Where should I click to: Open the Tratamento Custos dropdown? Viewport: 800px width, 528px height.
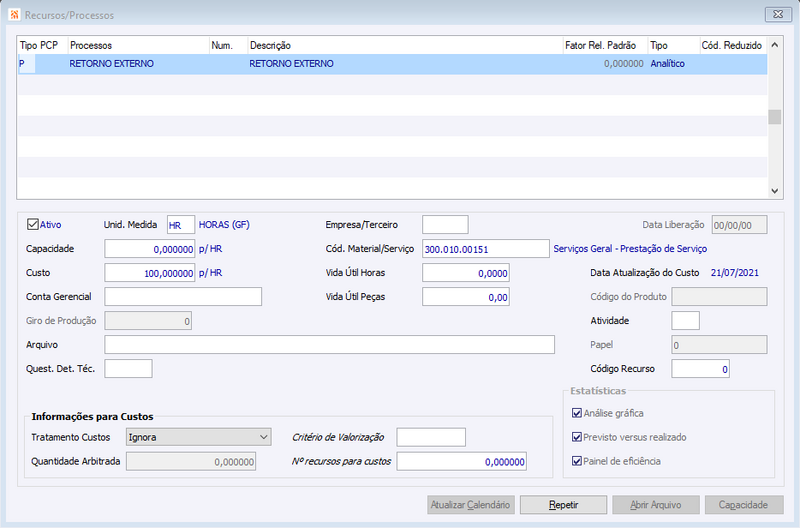[199, 437]
